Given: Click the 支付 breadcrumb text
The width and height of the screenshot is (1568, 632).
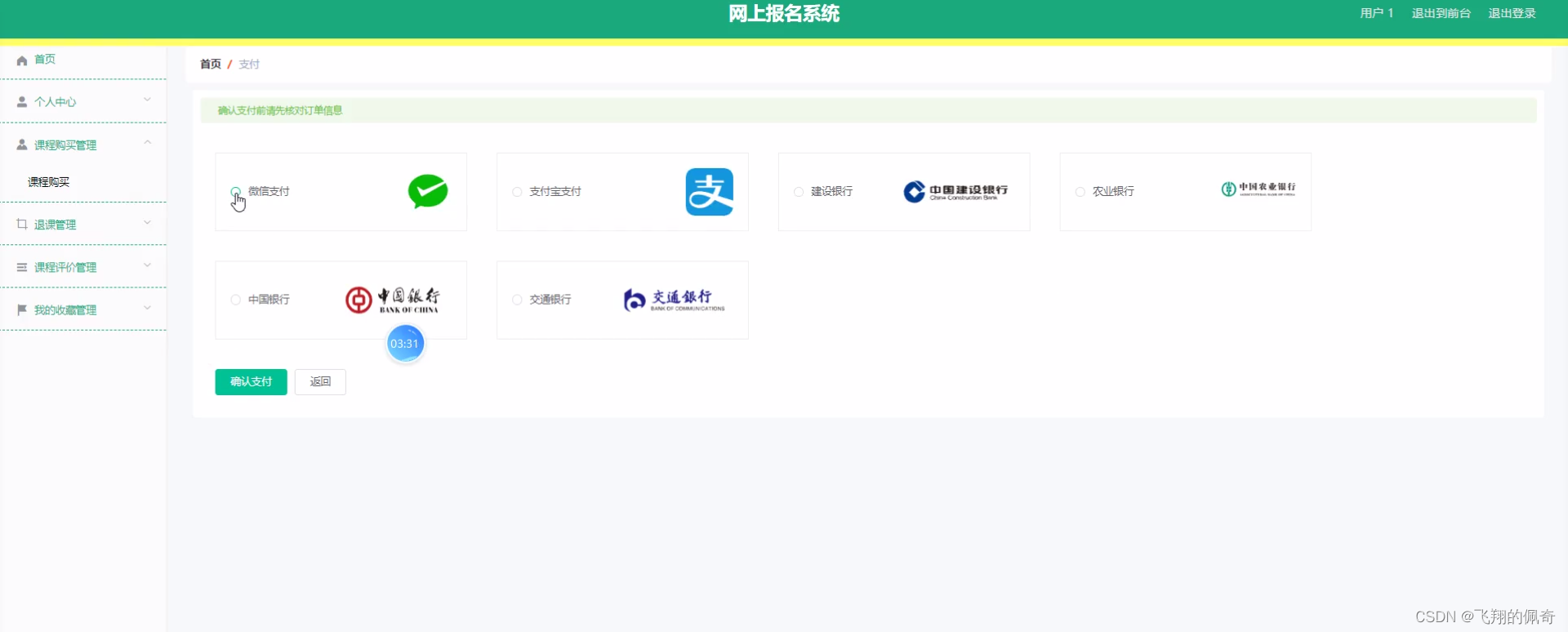Looking at the screenshot, I should pyautogui.click(x=249, y=64).
